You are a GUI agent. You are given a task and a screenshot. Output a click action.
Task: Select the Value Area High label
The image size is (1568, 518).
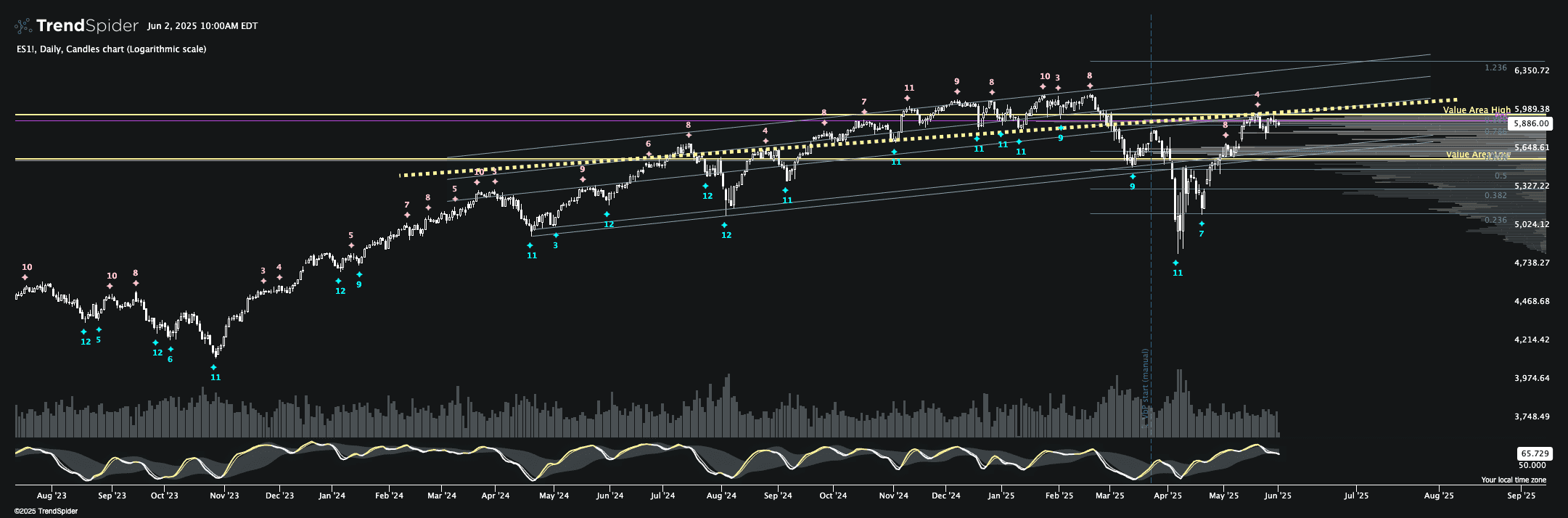1477,110
